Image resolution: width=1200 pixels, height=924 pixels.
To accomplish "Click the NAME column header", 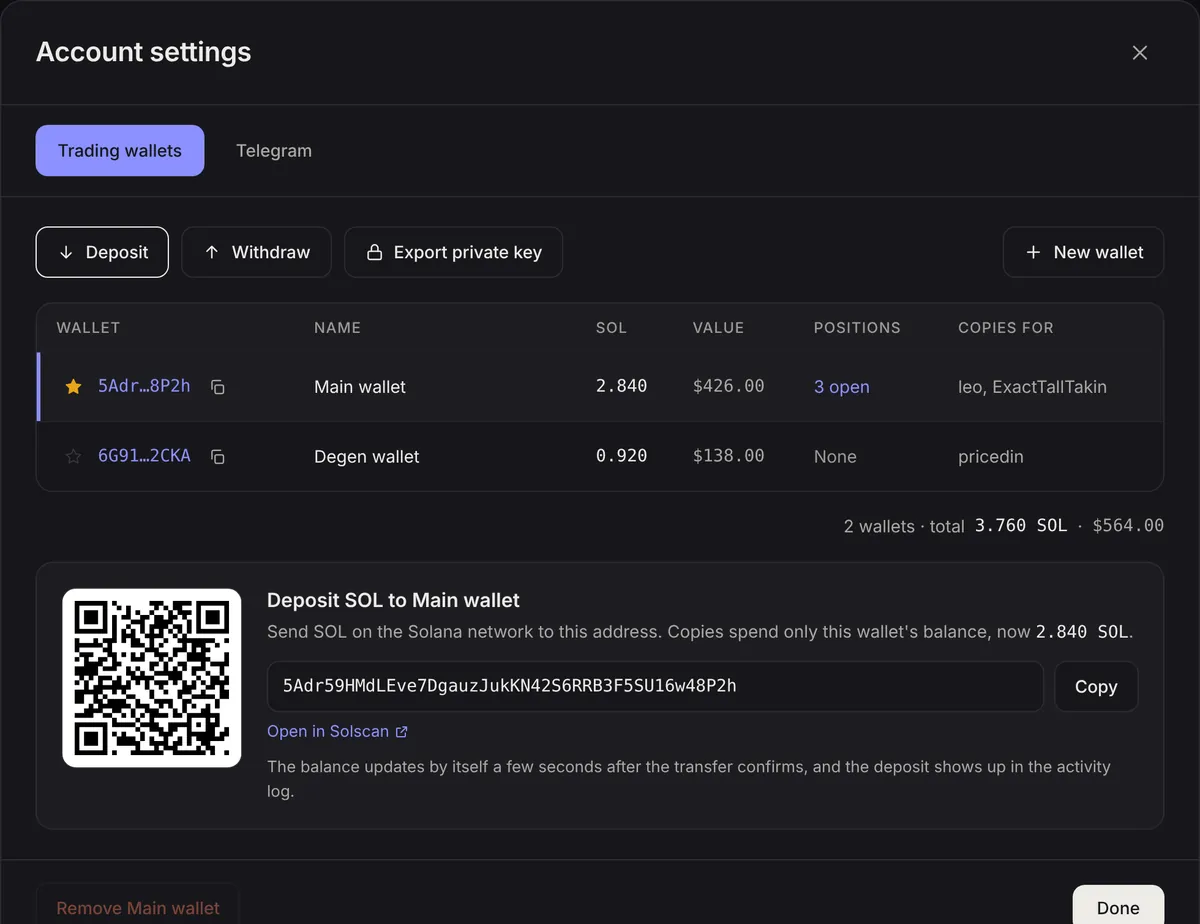I will point(337,328).
